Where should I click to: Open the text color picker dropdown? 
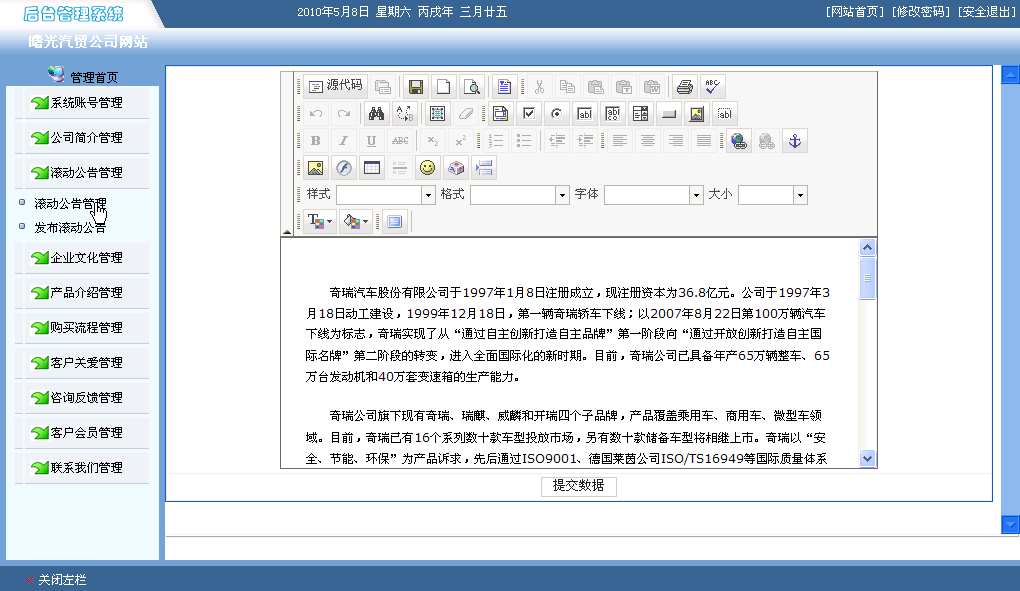click(x=319, y=222)
